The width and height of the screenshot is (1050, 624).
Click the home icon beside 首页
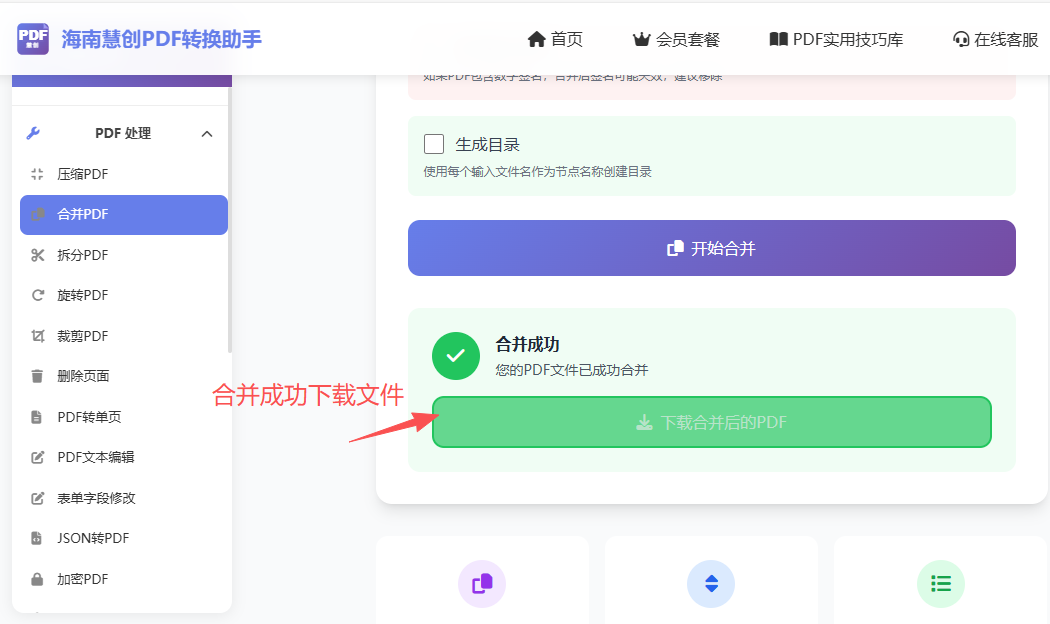[536, 40]
